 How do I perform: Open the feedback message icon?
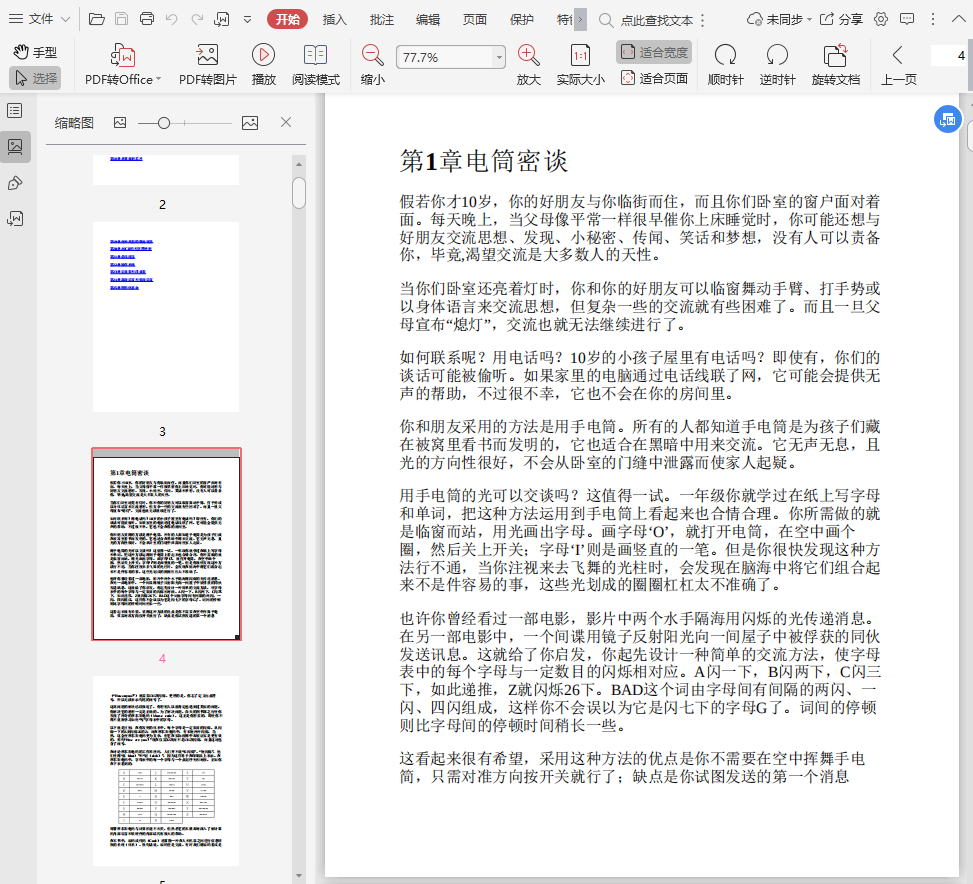point(907,19)
